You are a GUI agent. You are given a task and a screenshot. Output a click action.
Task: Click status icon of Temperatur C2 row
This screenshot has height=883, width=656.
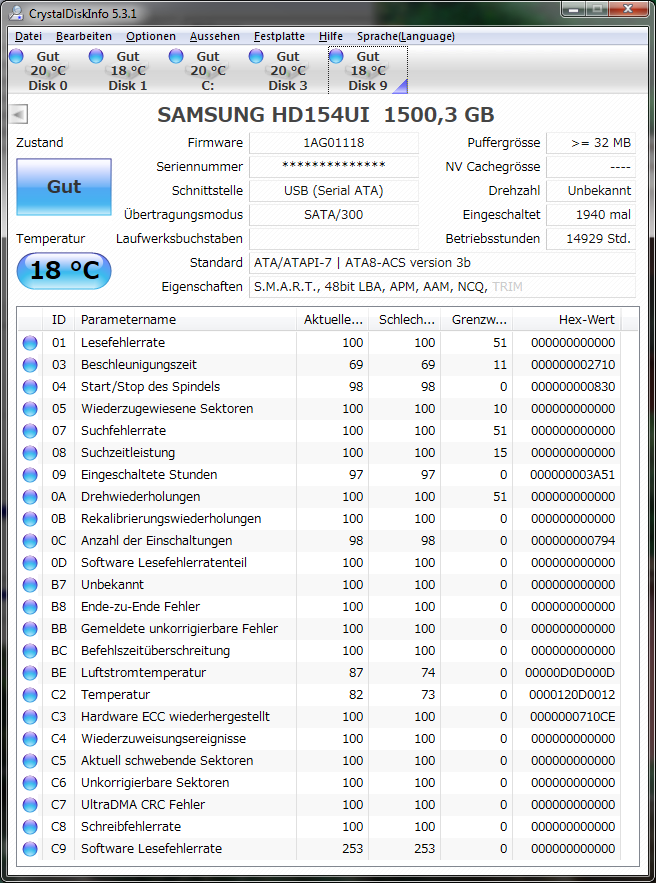(30, 694)
